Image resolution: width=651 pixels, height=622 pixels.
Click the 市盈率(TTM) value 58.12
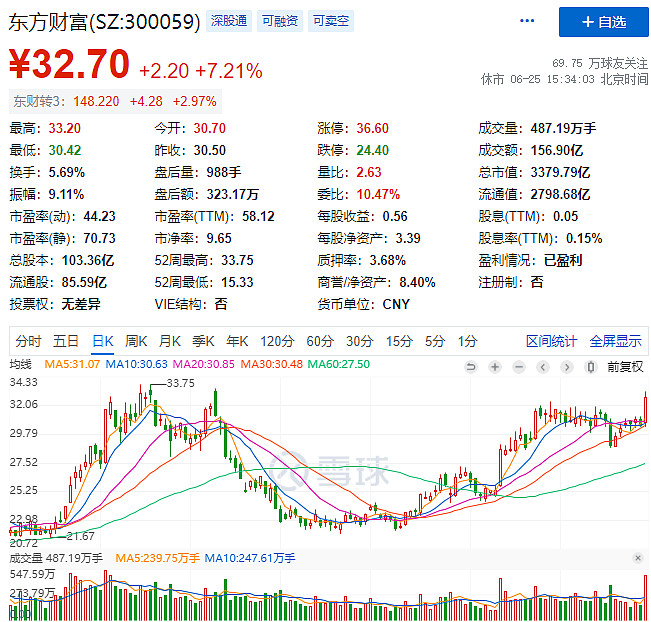(258, 216)
